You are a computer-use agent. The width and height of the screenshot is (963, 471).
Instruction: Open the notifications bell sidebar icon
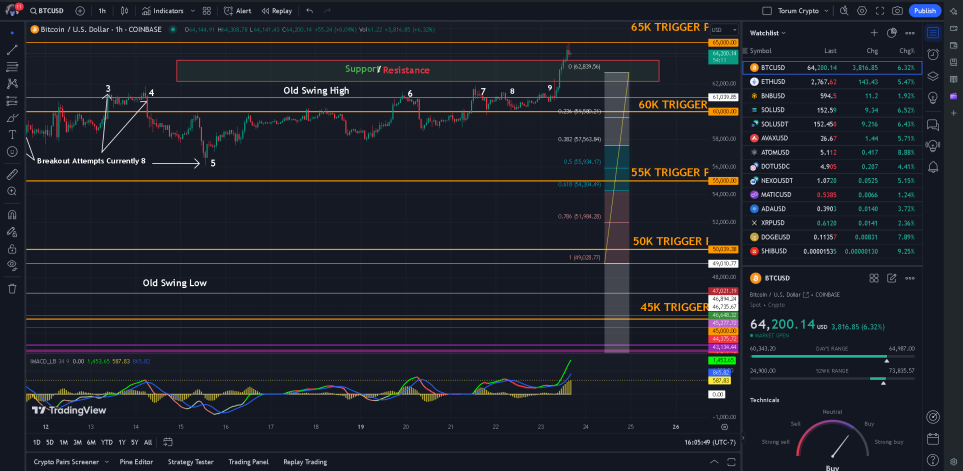pyautogui.click(x=933, y=166)
